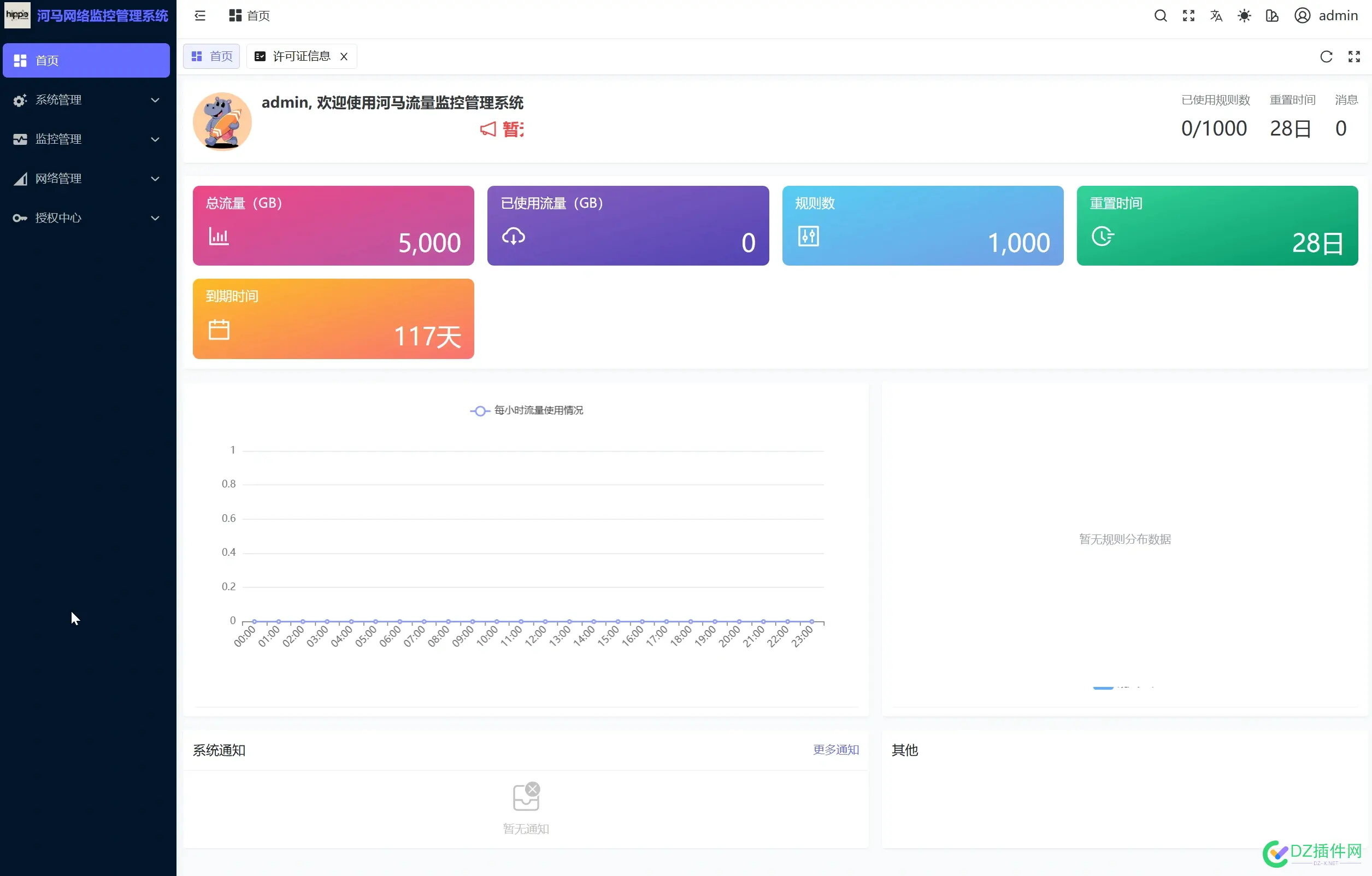
Task: Refresh the current tab view
Action: pyautogui.click(x=1327, y=56)
